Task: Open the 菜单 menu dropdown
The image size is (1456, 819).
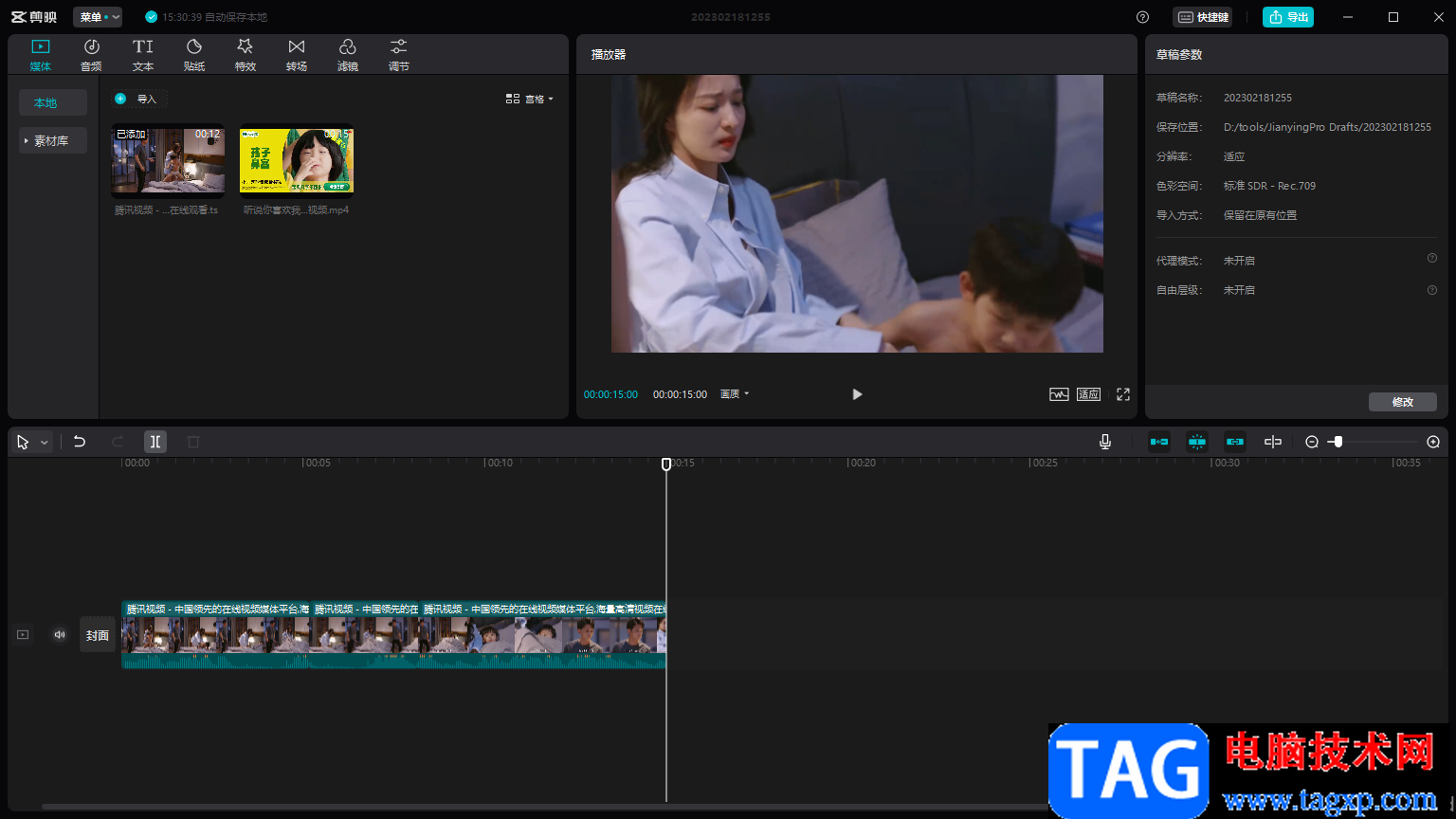Action: pyautogui.click(x=98, y=17)
